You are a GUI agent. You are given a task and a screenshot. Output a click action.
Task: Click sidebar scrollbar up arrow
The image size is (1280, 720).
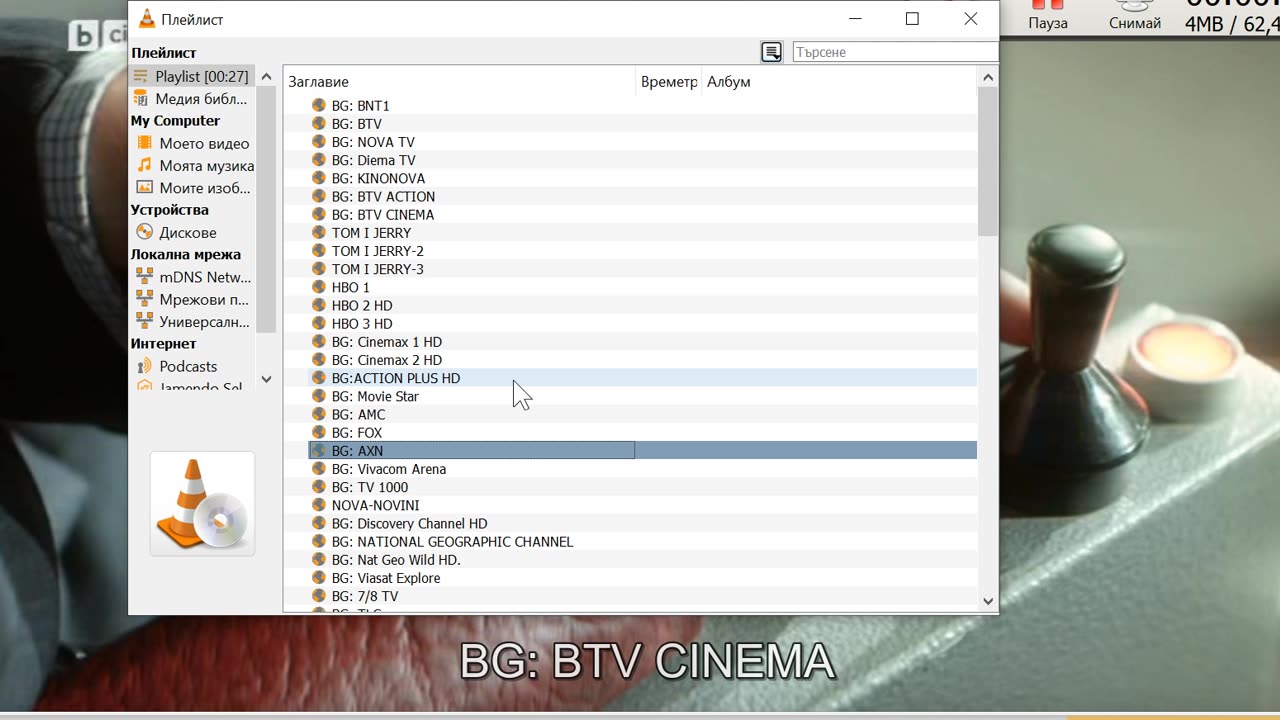266,77
